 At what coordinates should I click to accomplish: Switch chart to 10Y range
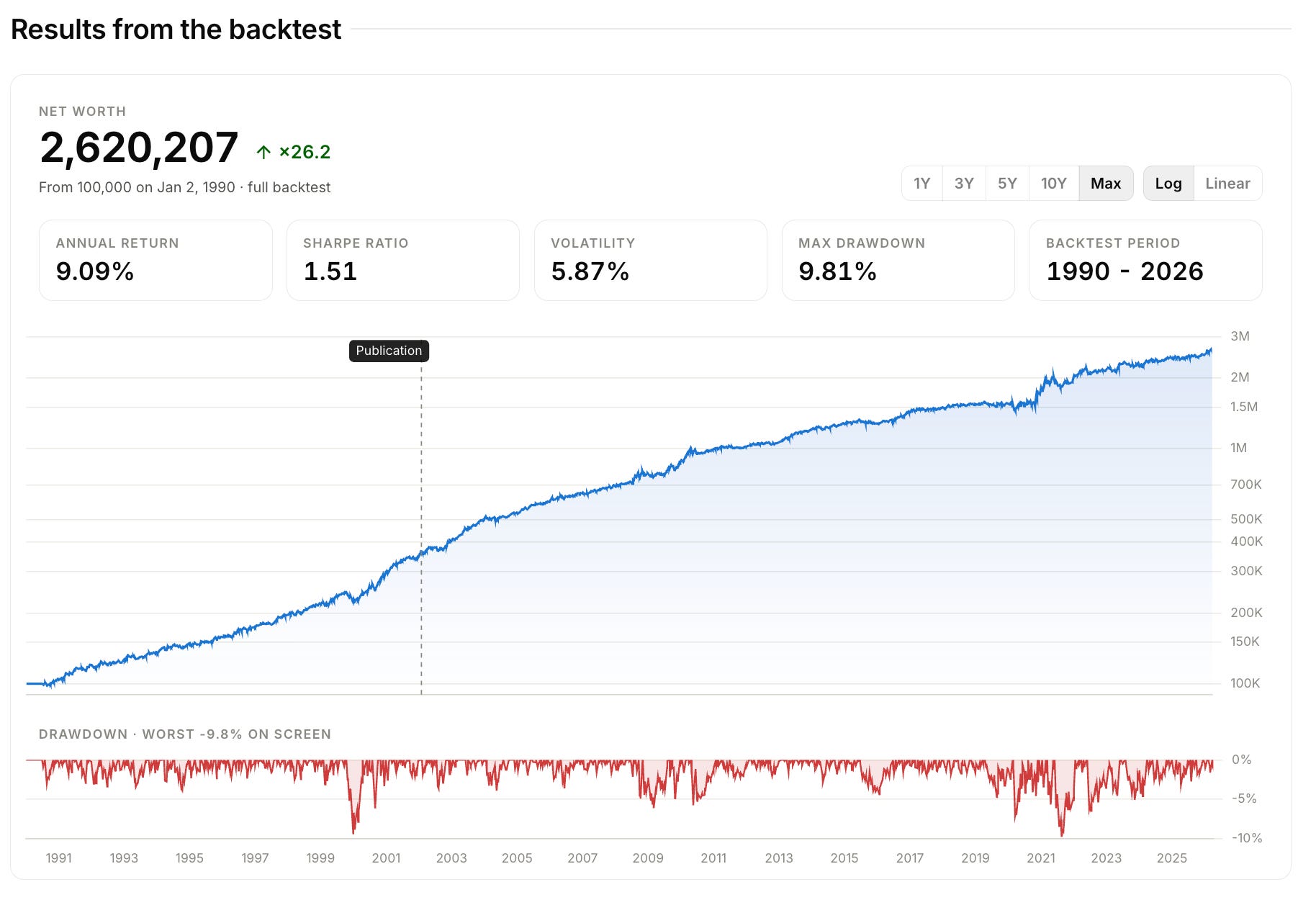pos(1053,184)
